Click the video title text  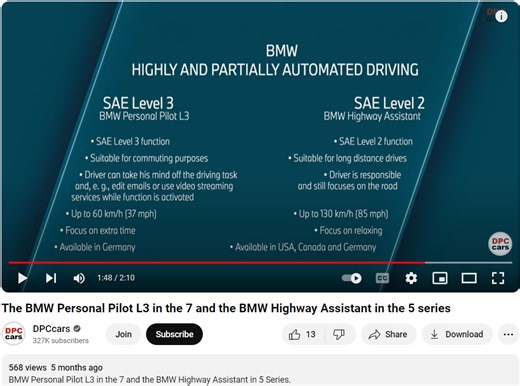tap(226, 308)
